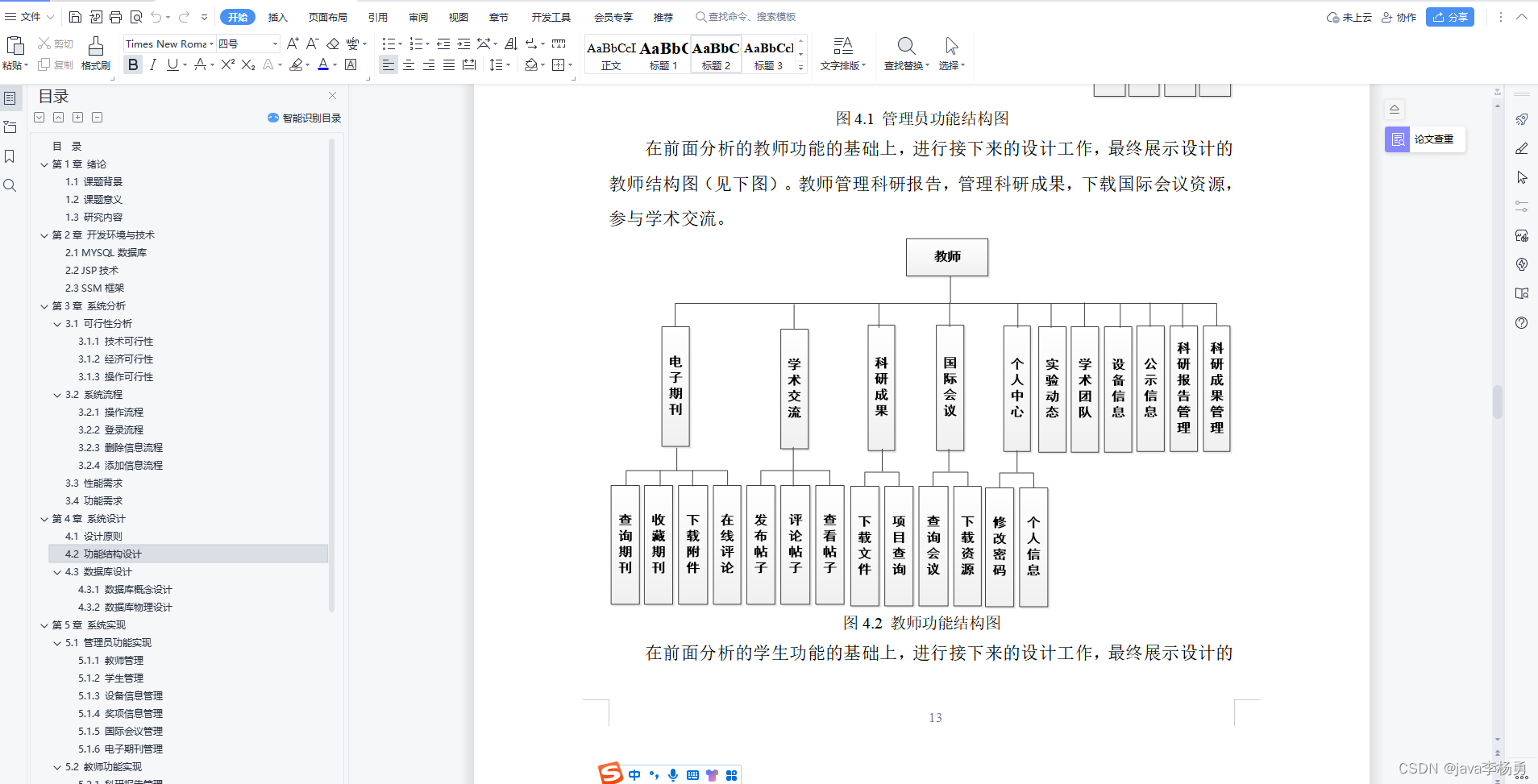The image size is (1538, 784).
Task: Click the 分享 share button
Action: (x=1449, y=17)
